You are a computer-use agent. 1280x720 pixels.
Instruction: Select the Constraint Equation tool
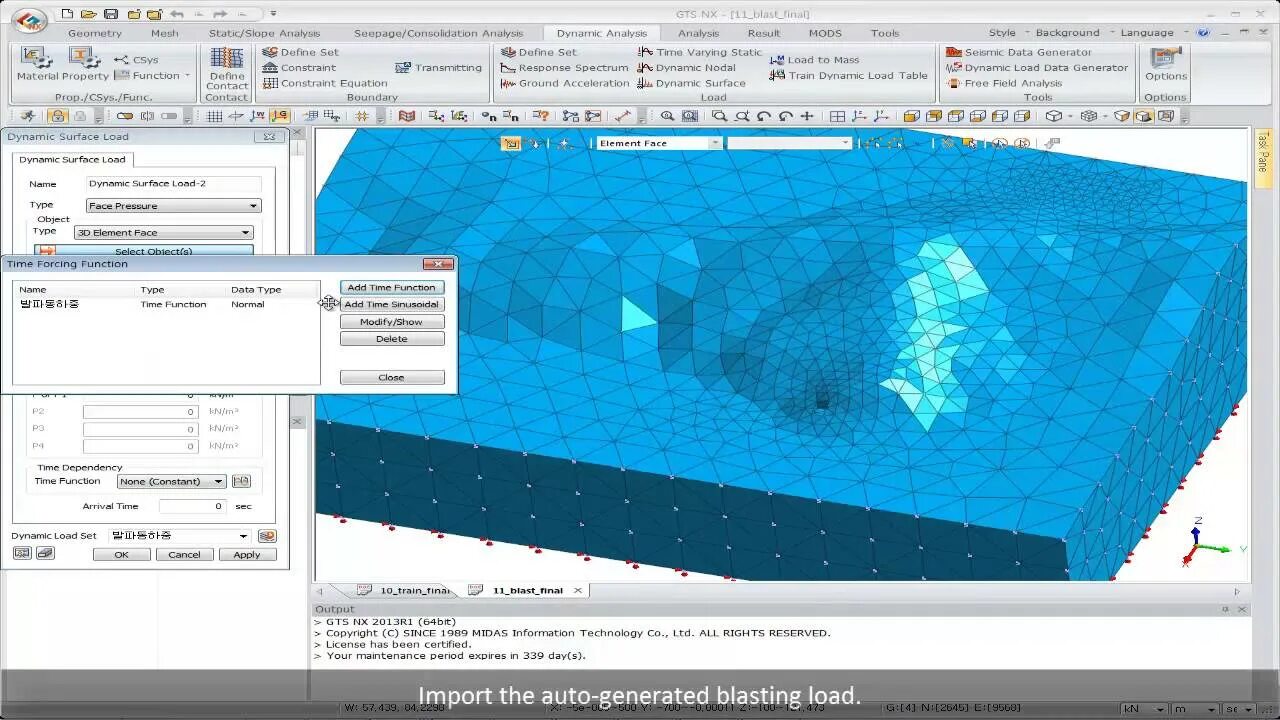click(324, 83)
